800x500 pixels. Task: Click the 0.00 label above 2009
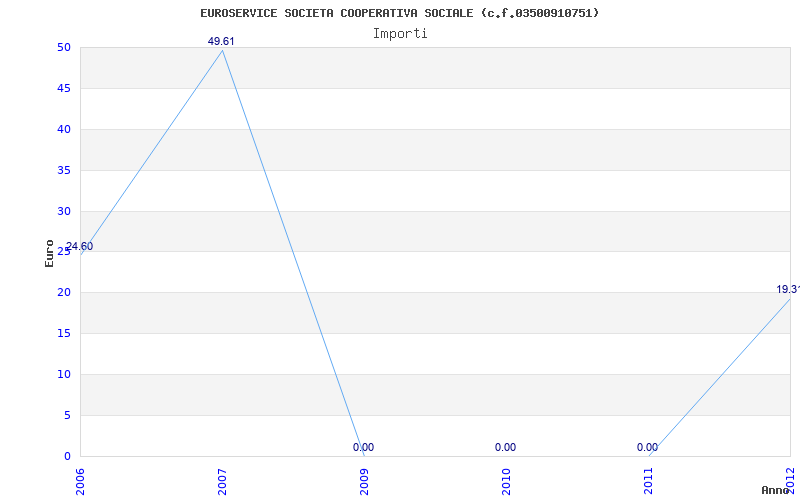(363, 447)
